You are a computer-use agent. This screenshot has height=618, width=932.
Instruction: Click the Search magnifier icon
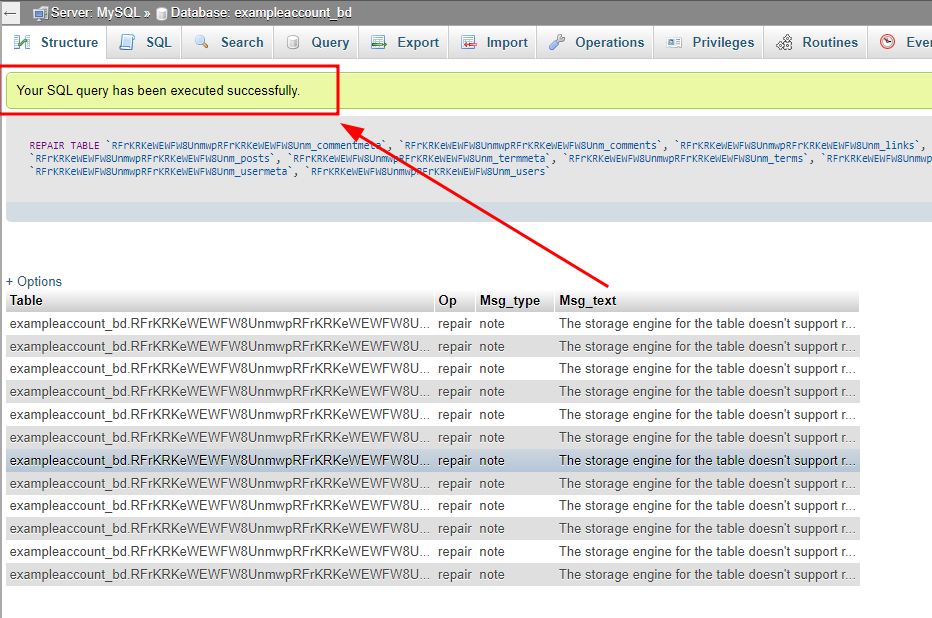pyautogui.click(x=201, y=42)
